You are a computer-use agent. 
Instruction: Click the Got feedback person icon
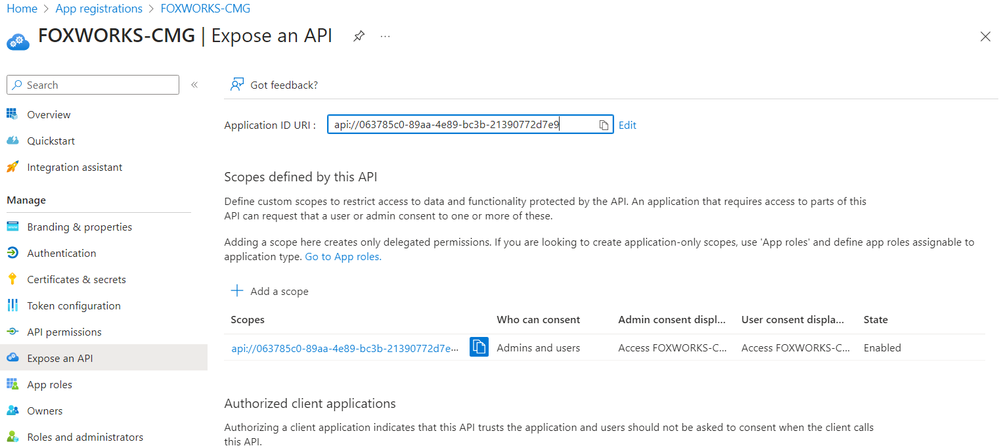click(238, 85)
